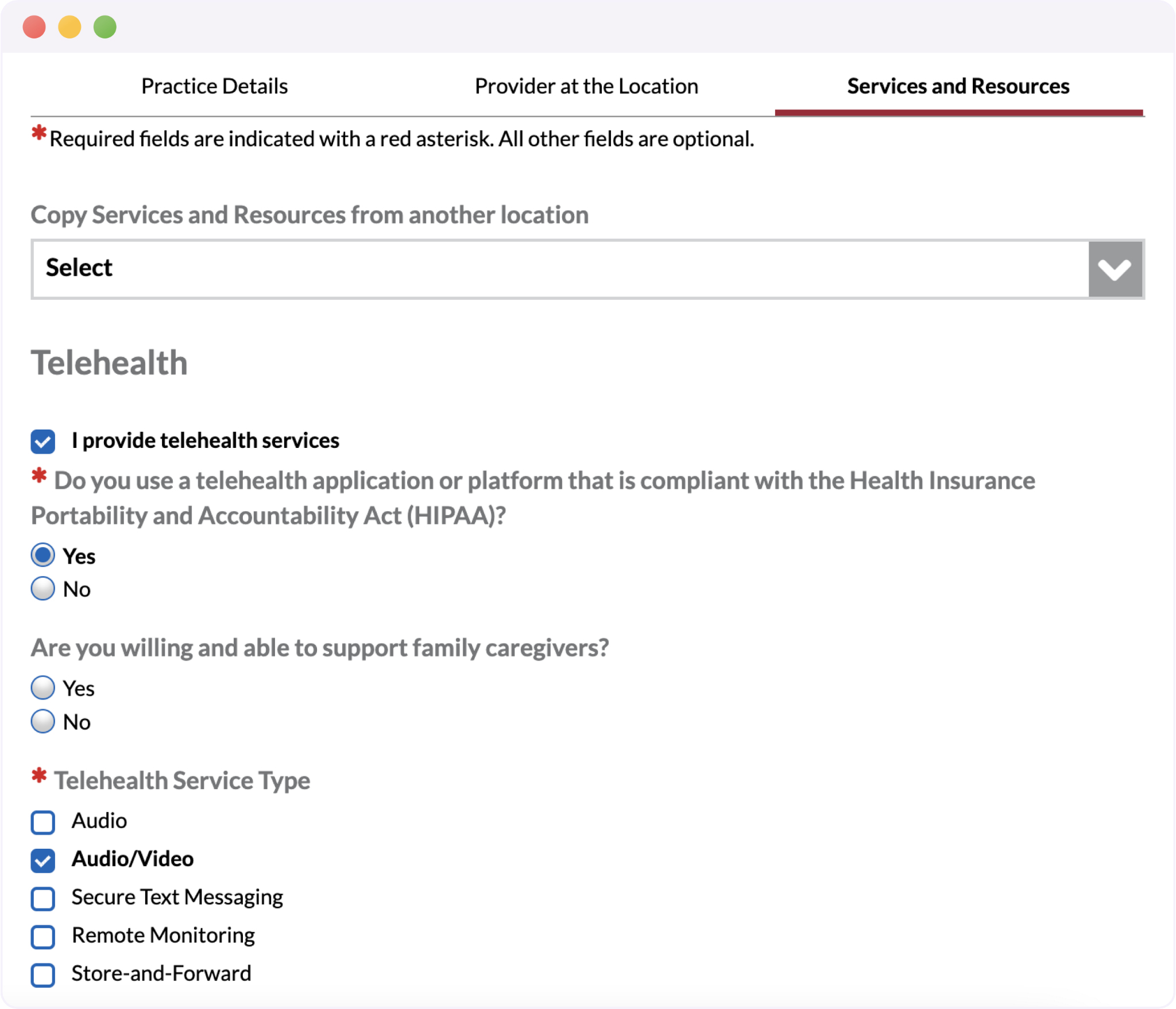
Task: Choose No for supporting family caregivers
Action: (43, 721)
